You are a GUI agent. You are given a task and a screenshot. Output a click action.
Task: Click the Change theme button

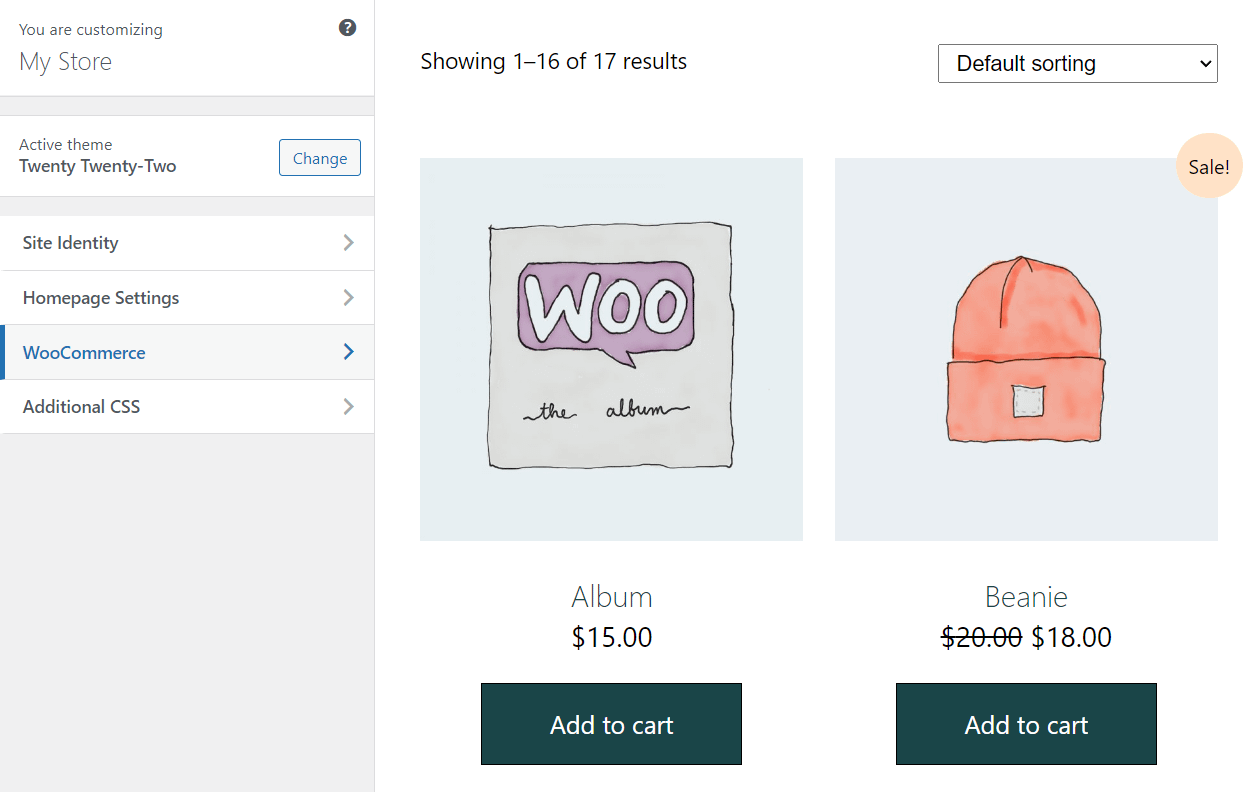pos(319,157)
